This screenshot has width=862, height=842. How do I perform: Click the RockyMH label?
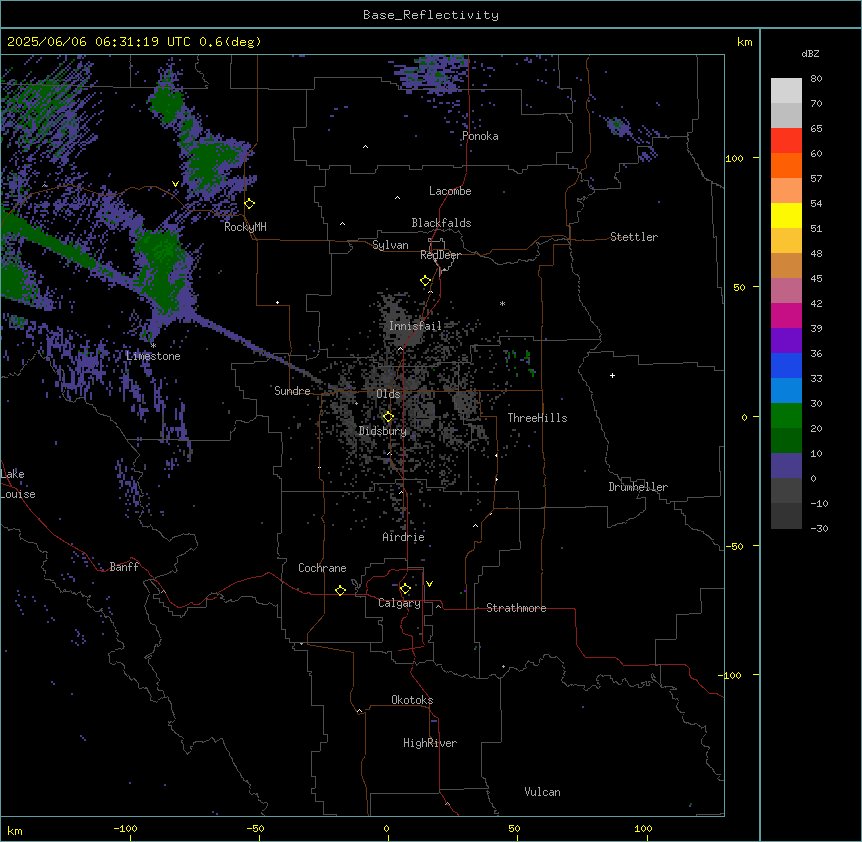[x=245, y=227]
